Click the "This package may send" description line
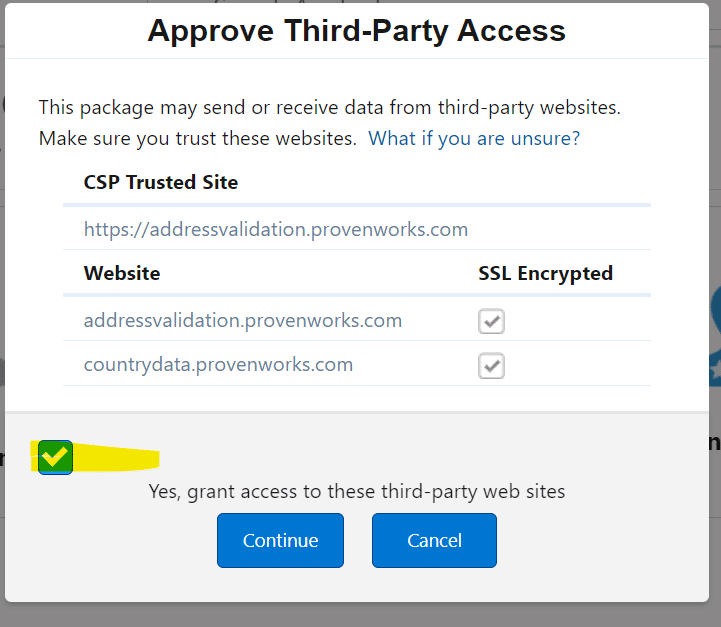721x627 pixels. (x=328, y=107)
